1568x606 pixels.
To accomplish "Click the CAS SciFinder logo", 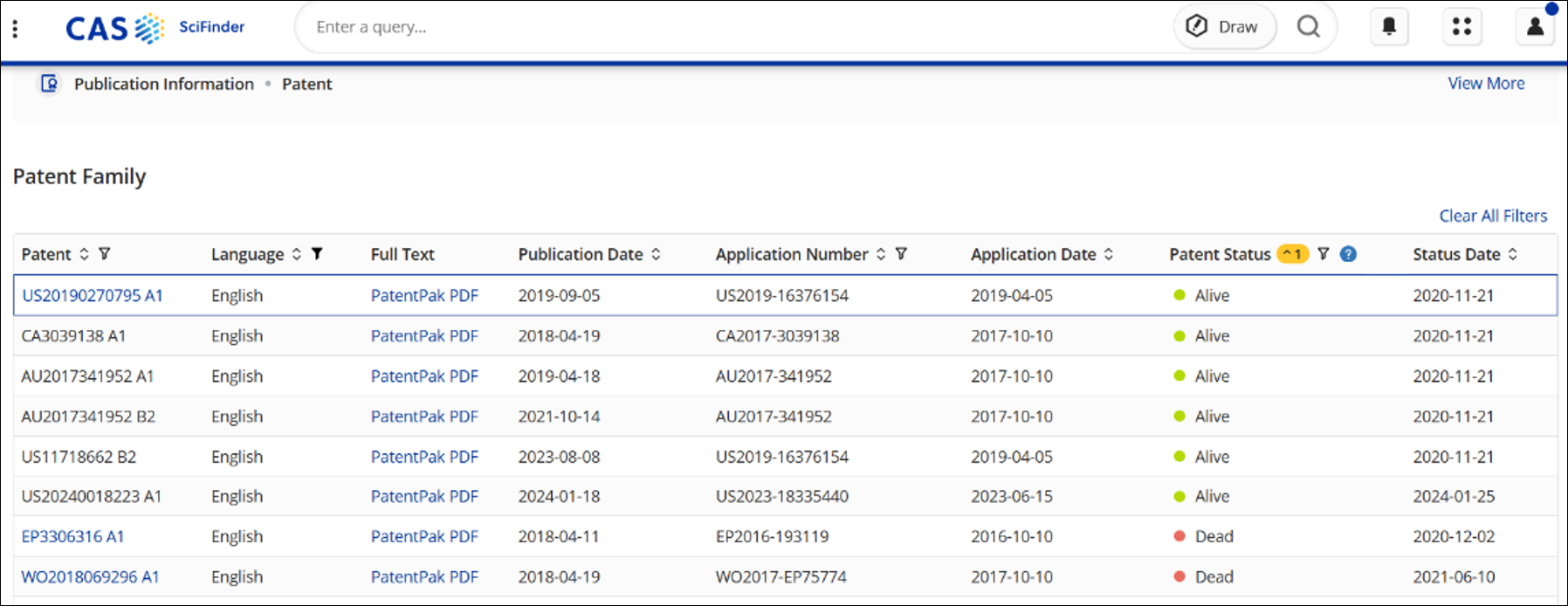I will [155, 28].
